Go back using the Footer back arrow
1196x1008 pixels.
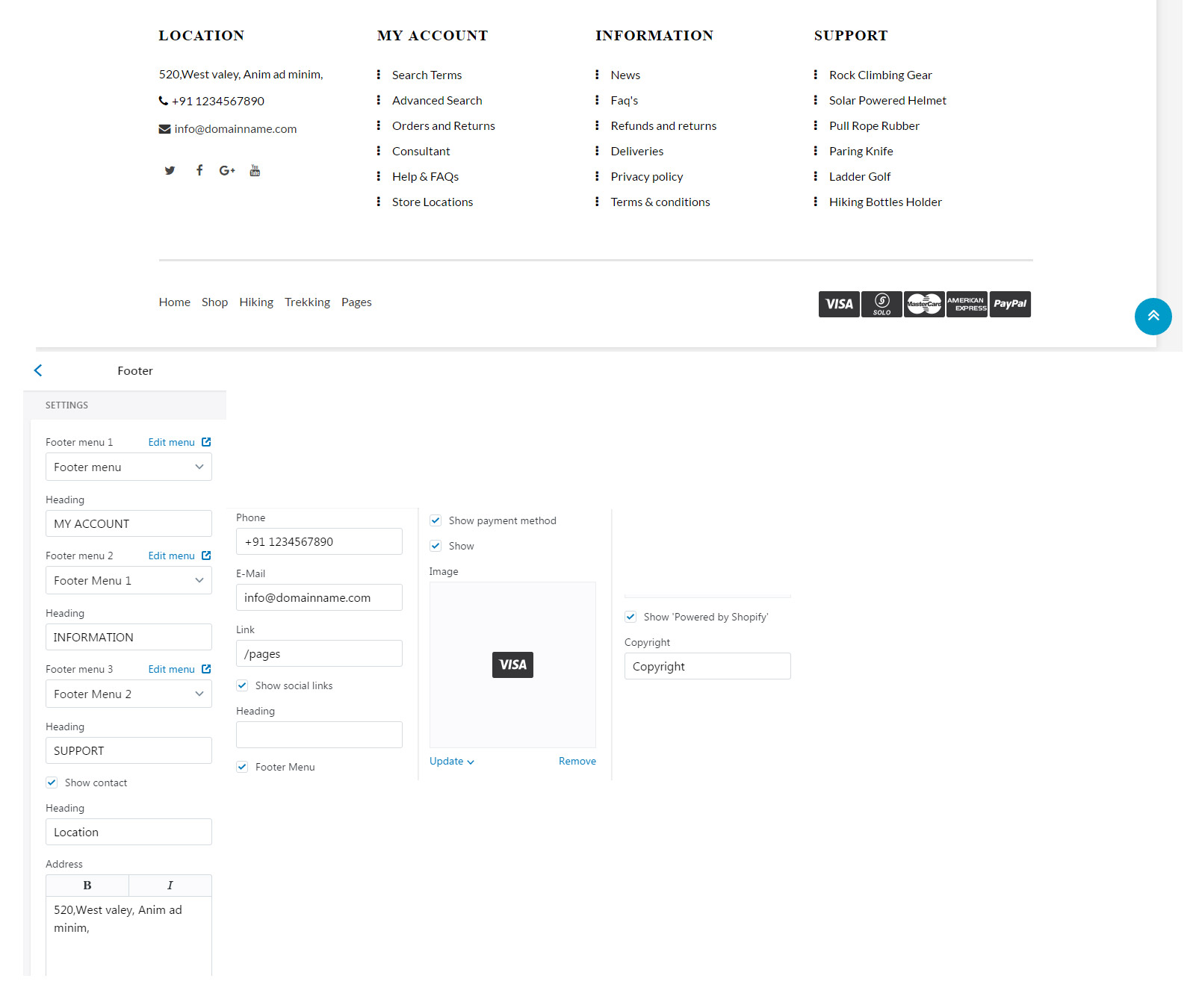tap(38, 370)
